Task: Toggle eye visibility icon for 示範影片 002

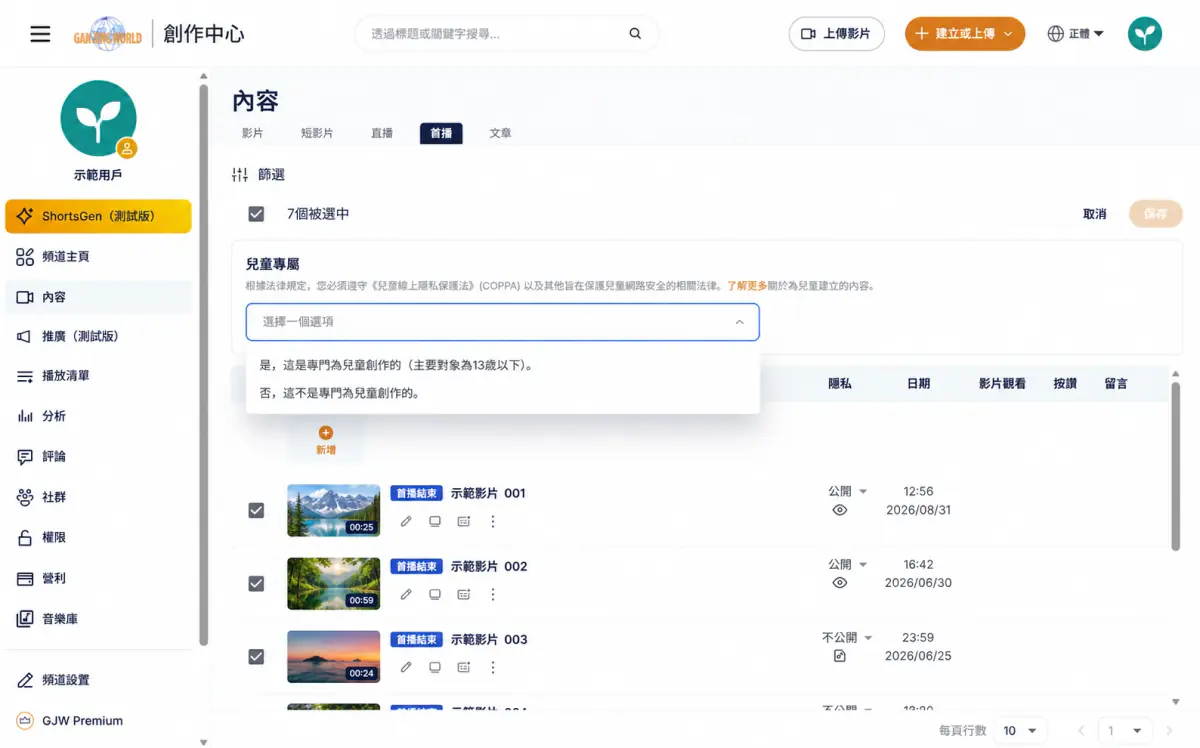Action: click(x=840, y=583)
